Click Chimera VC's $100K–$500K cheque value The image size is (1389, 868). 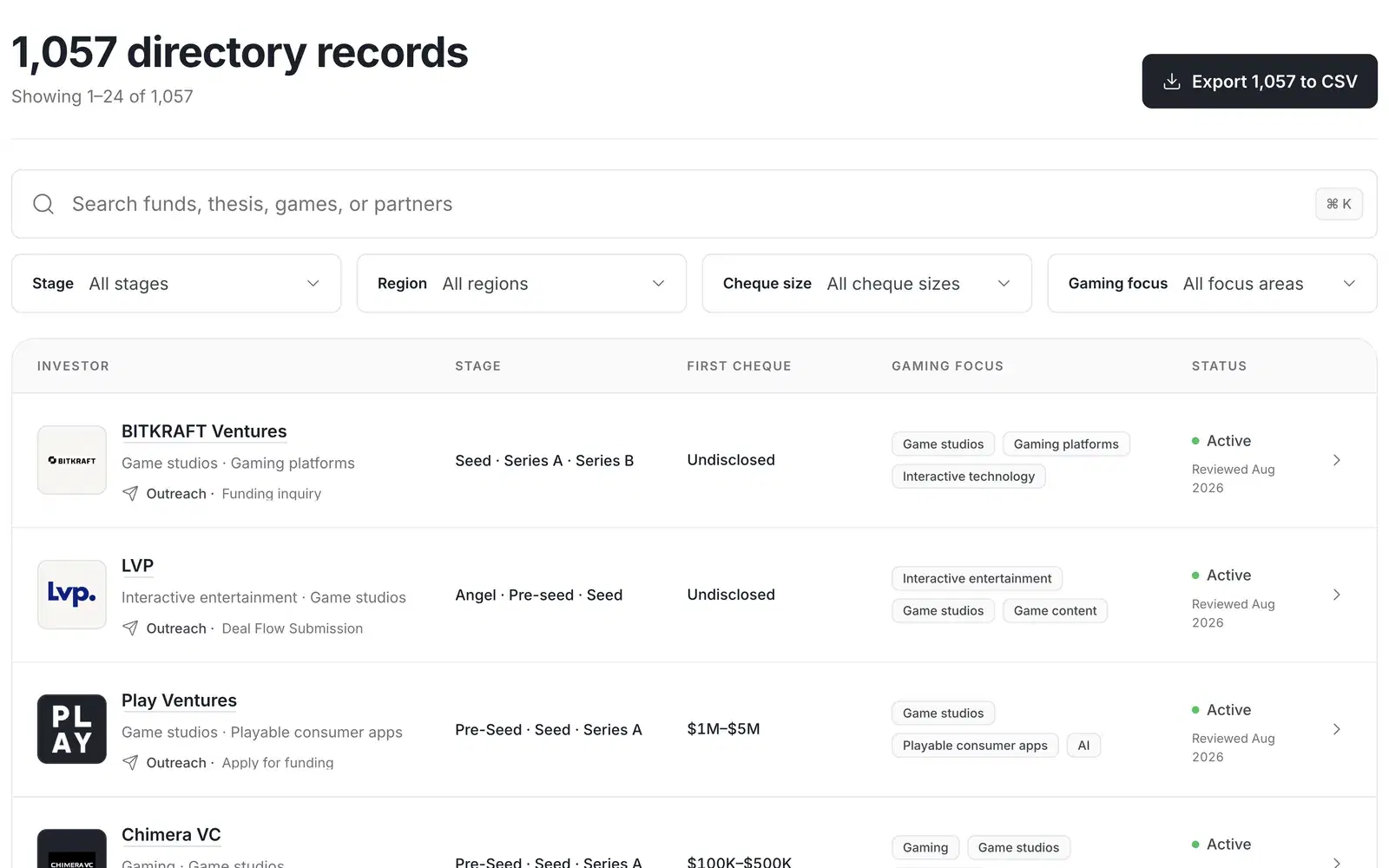739,862
